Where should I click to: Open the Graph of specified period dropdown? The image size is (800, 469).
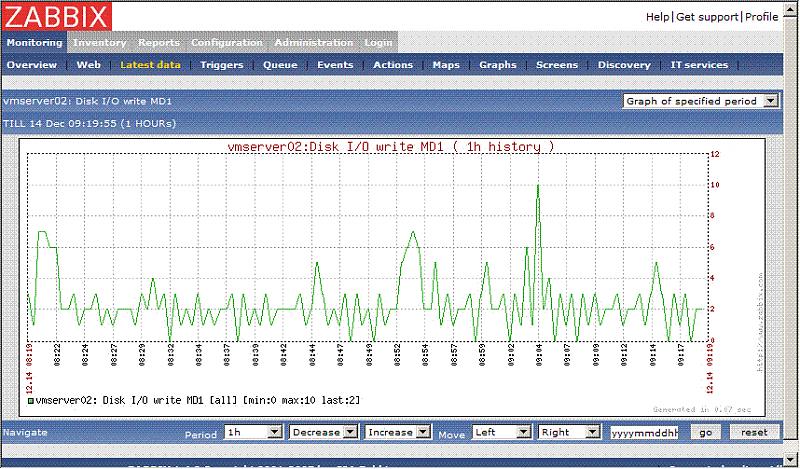tap(700, 101)
